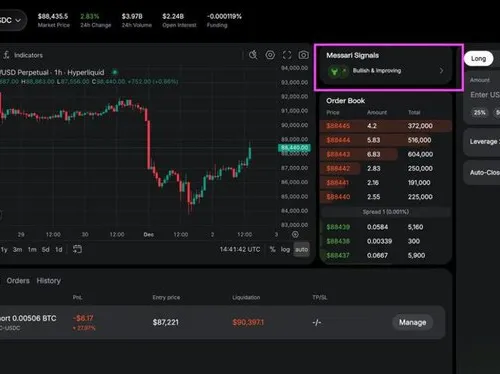The width and height of the screenshot is (500, 374).
Task: Click the chart axis settings icon near time scale
Action: [x=295, y=234]
